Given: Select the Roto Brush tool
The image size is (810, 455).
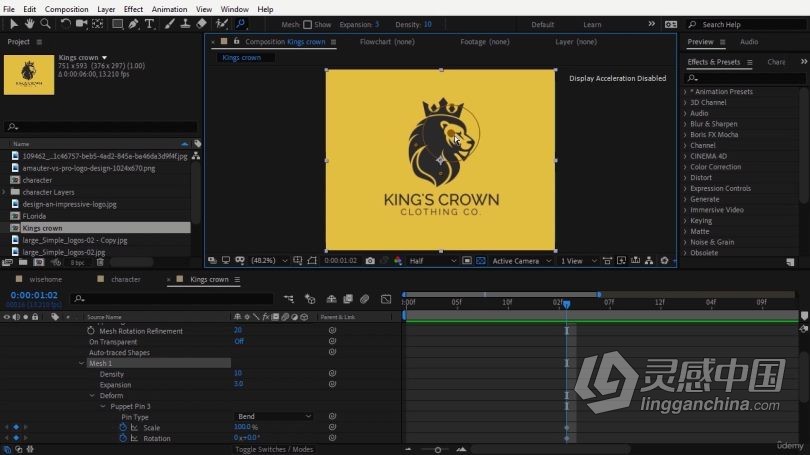Looking at the screenshot, I should 222,24.
